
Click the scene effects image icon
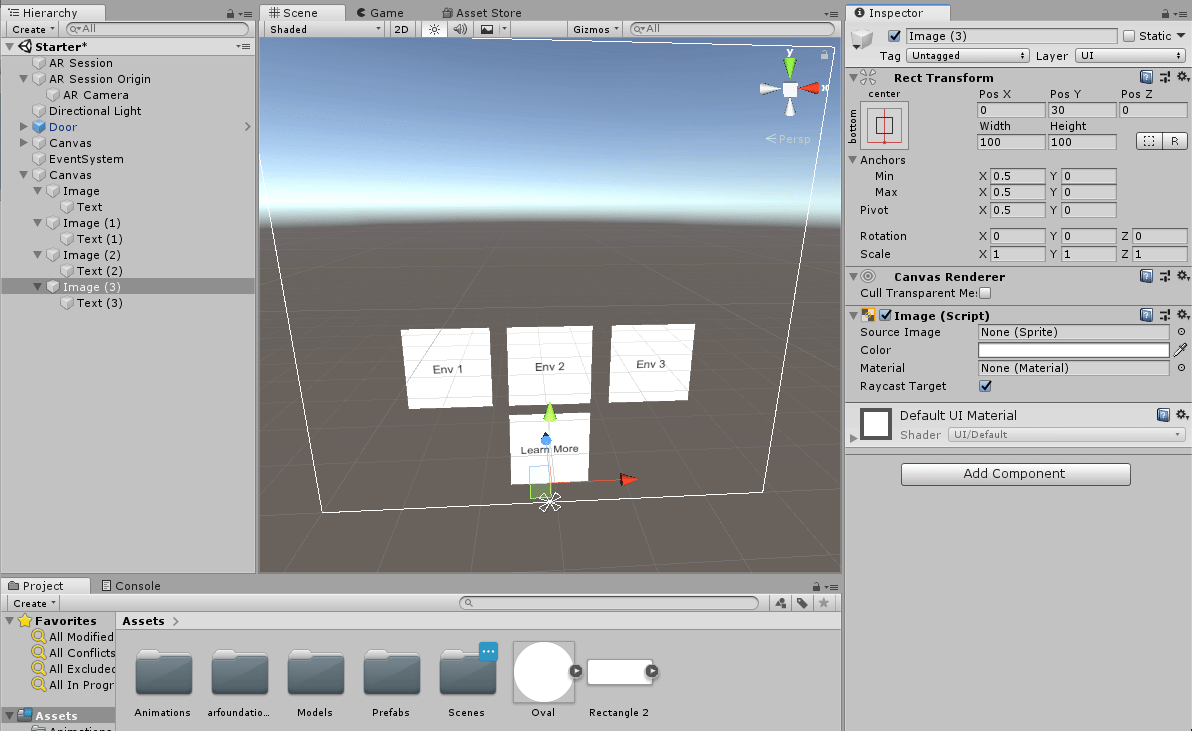point(487,30)
